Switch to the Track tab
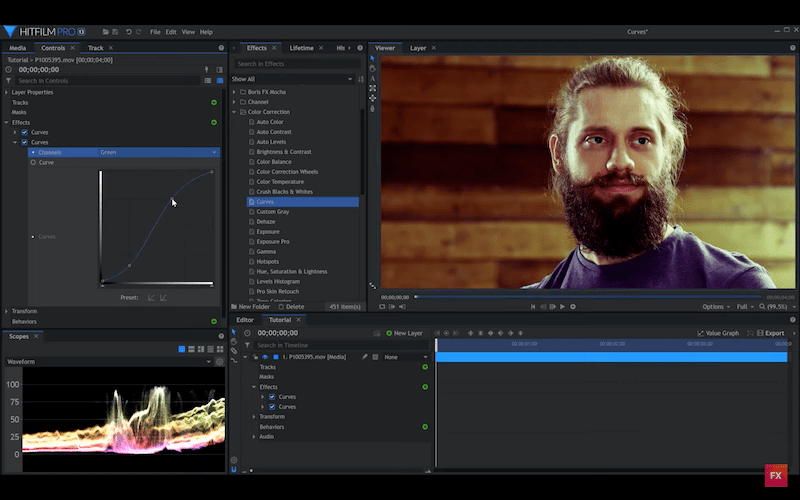This screenshot has height=500, width=800. [95, 48]
